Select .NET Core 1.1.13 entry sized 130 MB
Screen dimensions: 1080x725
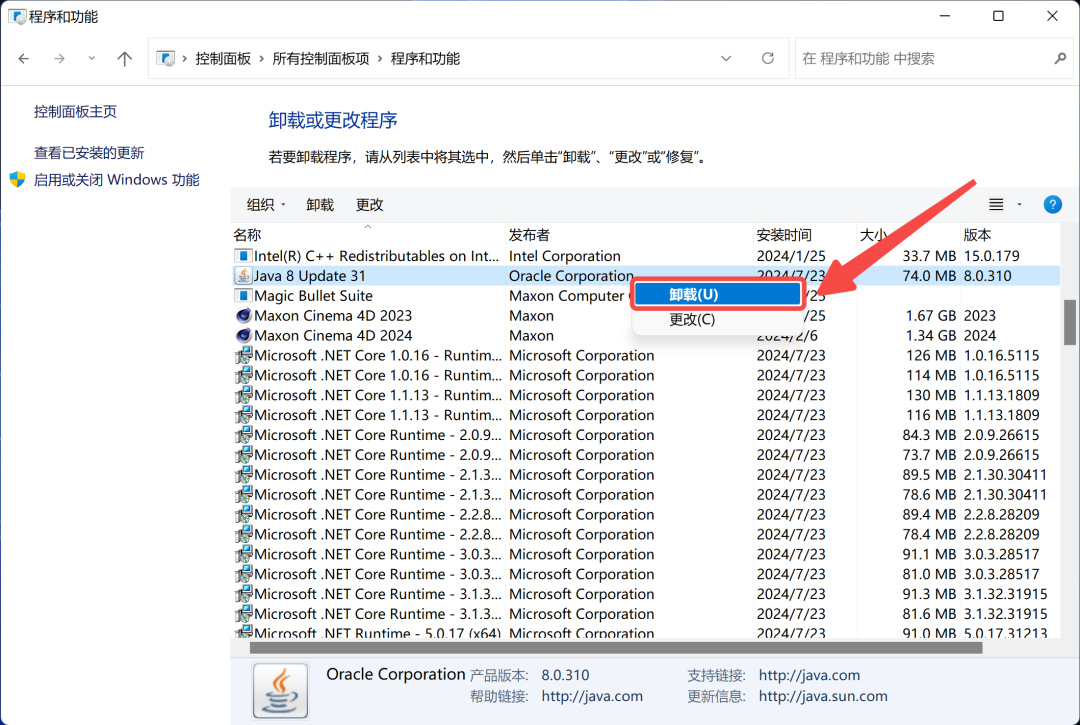point(645,396)
